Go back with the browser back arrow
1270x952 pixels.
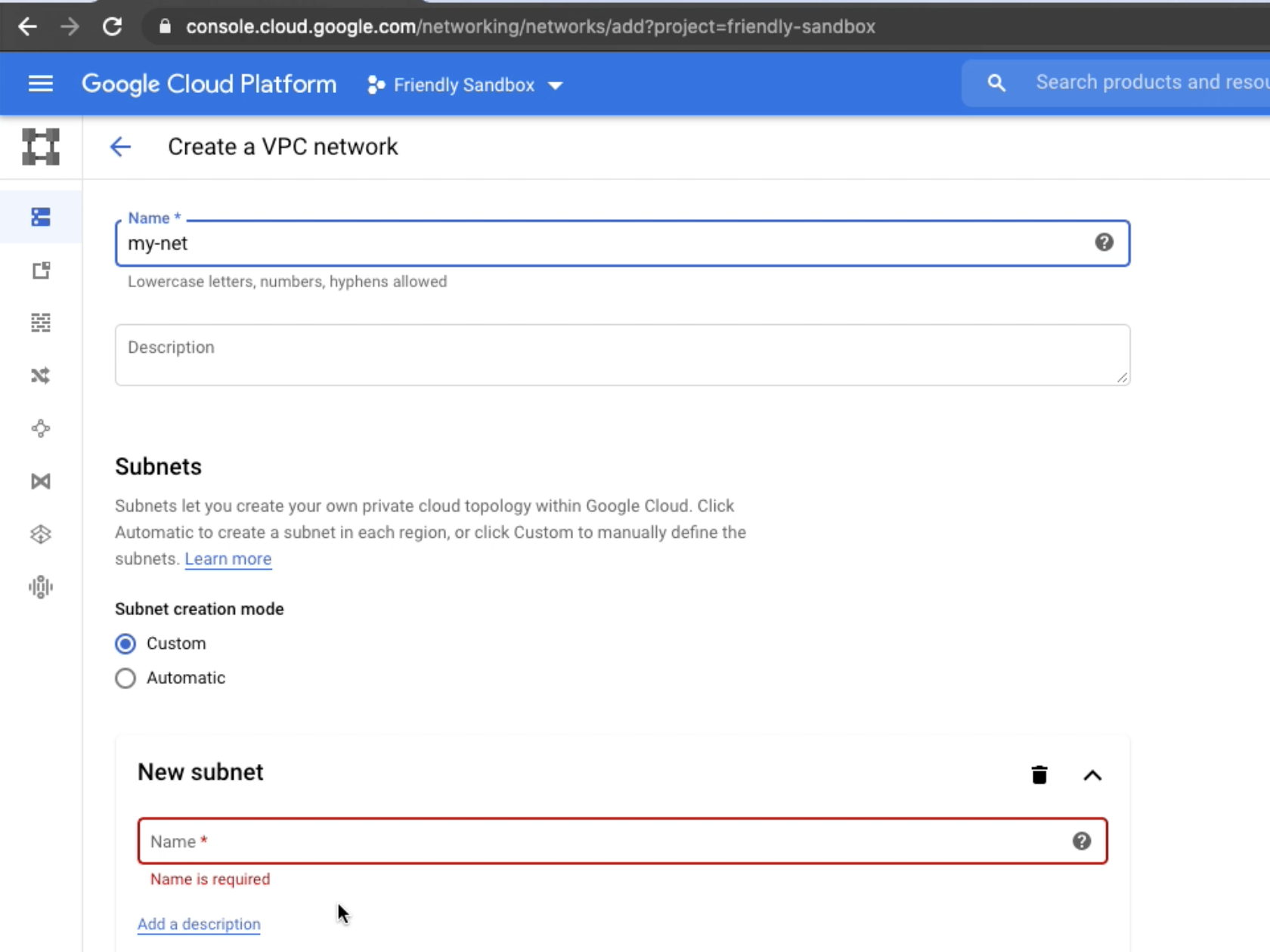28,27
